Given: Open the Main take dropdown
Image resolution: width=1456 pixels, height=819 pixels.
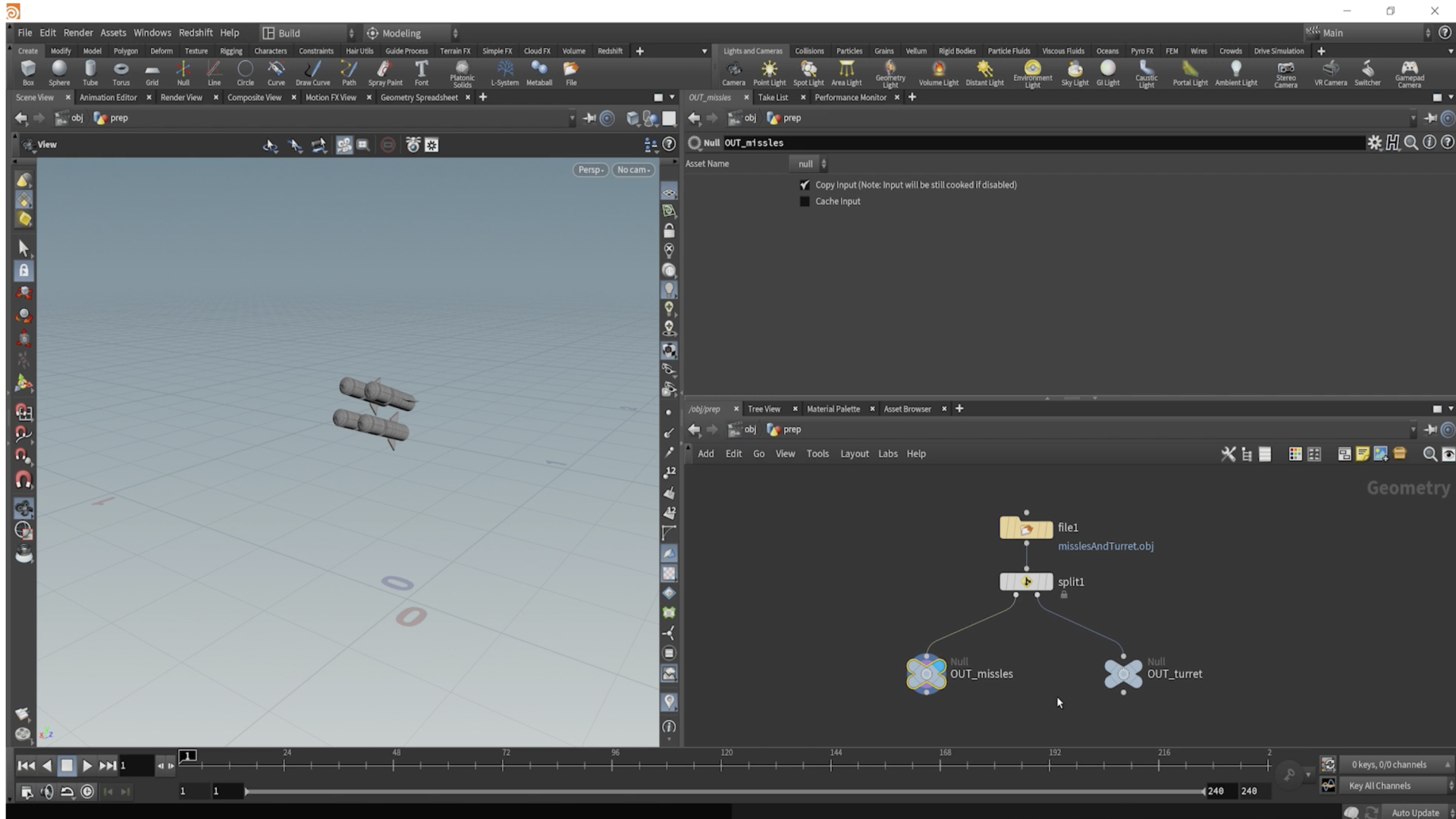Looking at the screenshot, I should coord(1369,33).
